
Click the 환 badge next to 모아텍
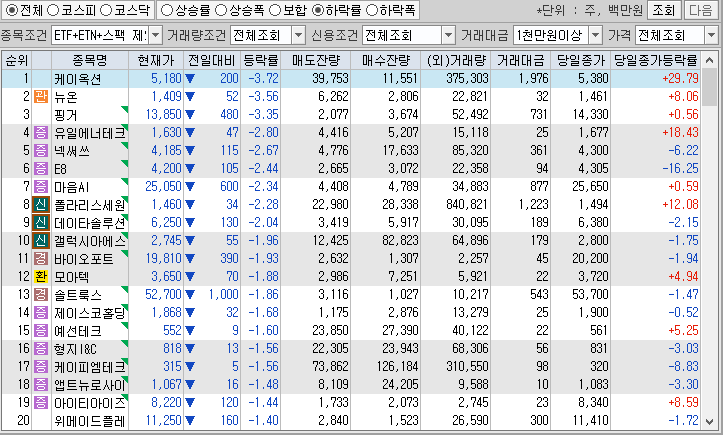coord(41,276)
